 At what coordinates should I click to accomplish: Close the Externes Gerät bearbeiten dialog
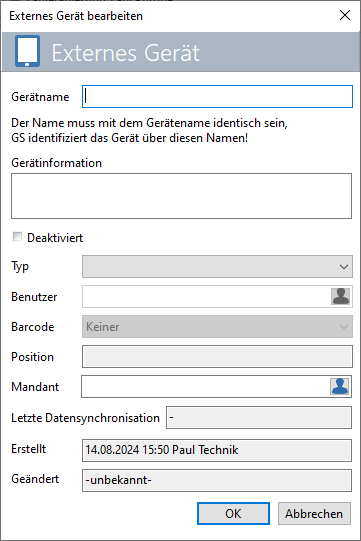(345, 15)
